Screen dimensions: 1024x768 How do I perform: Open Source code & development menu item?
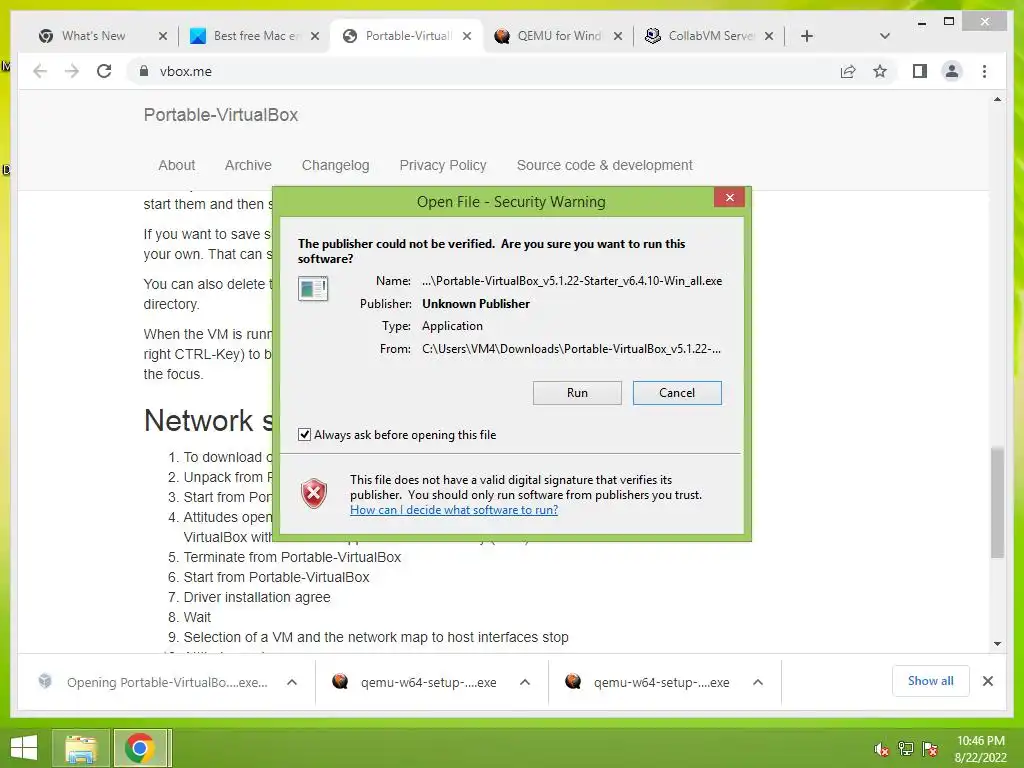pyautogui.click(x=605, y=165)
